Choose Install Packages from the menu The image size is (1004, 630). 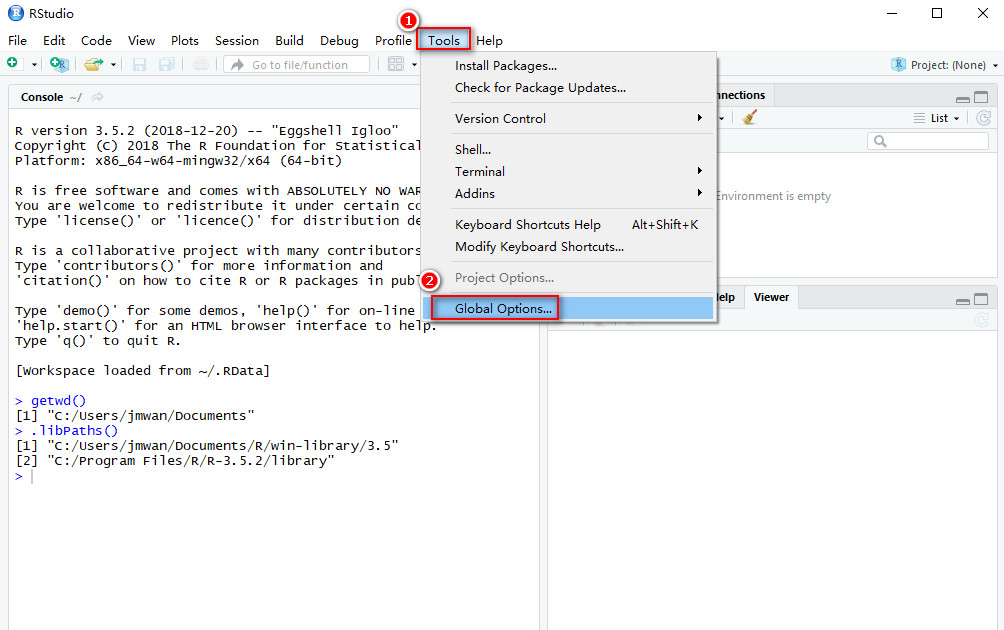(x=506, y=66)
